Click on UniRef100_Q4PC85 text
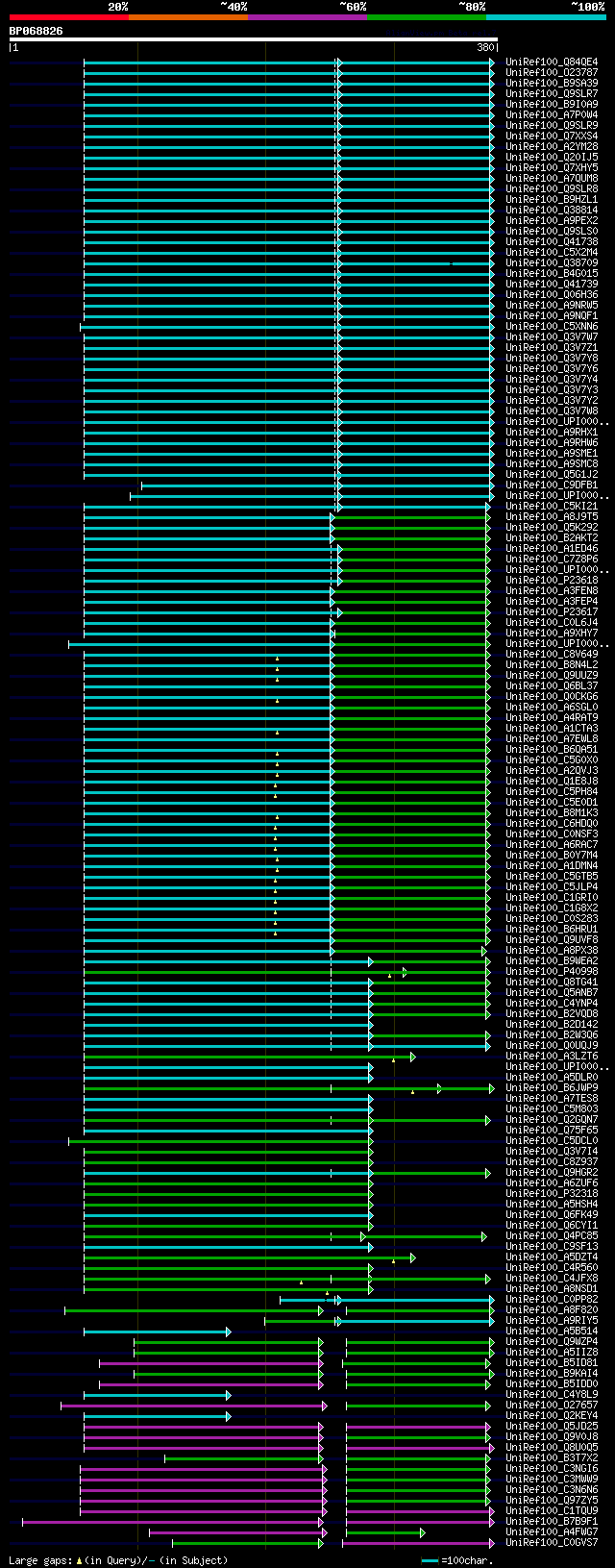The height and width of the screenshot is (1568, 615). click(552, 1236)
